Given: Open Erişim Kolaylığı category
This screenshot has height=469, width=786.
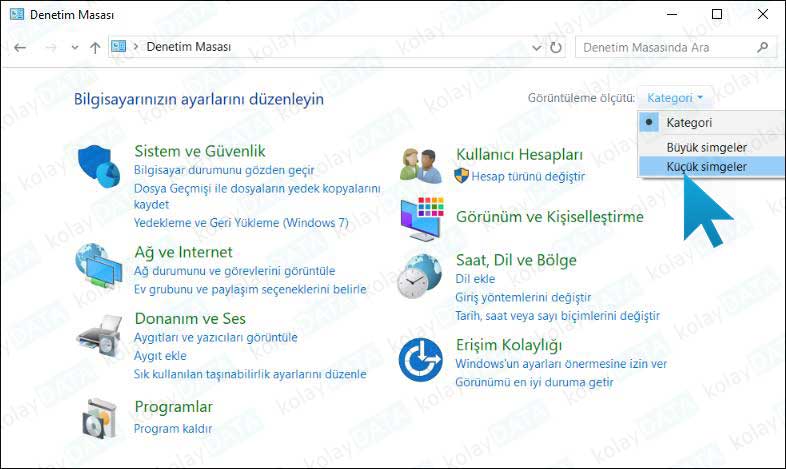Looking at the screenshot, I should tap(509, 345).
